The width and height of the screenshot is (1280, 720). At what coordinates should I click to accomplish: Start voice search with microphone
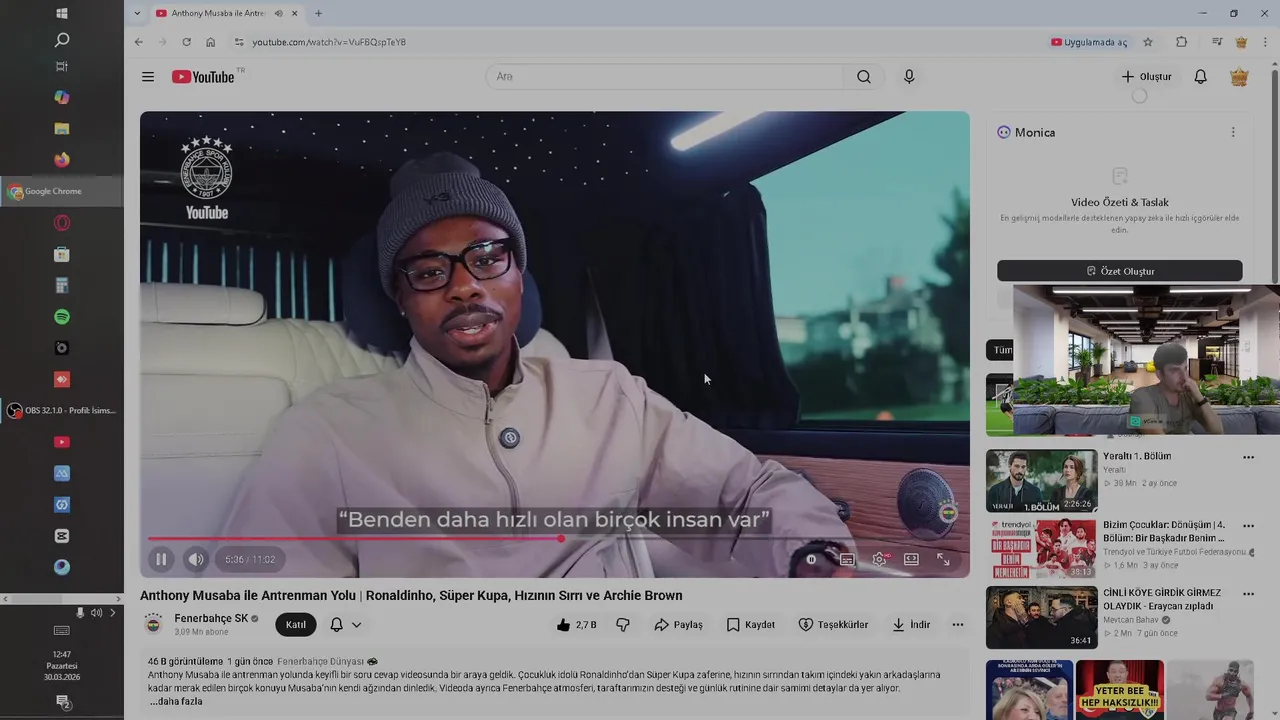909,77
